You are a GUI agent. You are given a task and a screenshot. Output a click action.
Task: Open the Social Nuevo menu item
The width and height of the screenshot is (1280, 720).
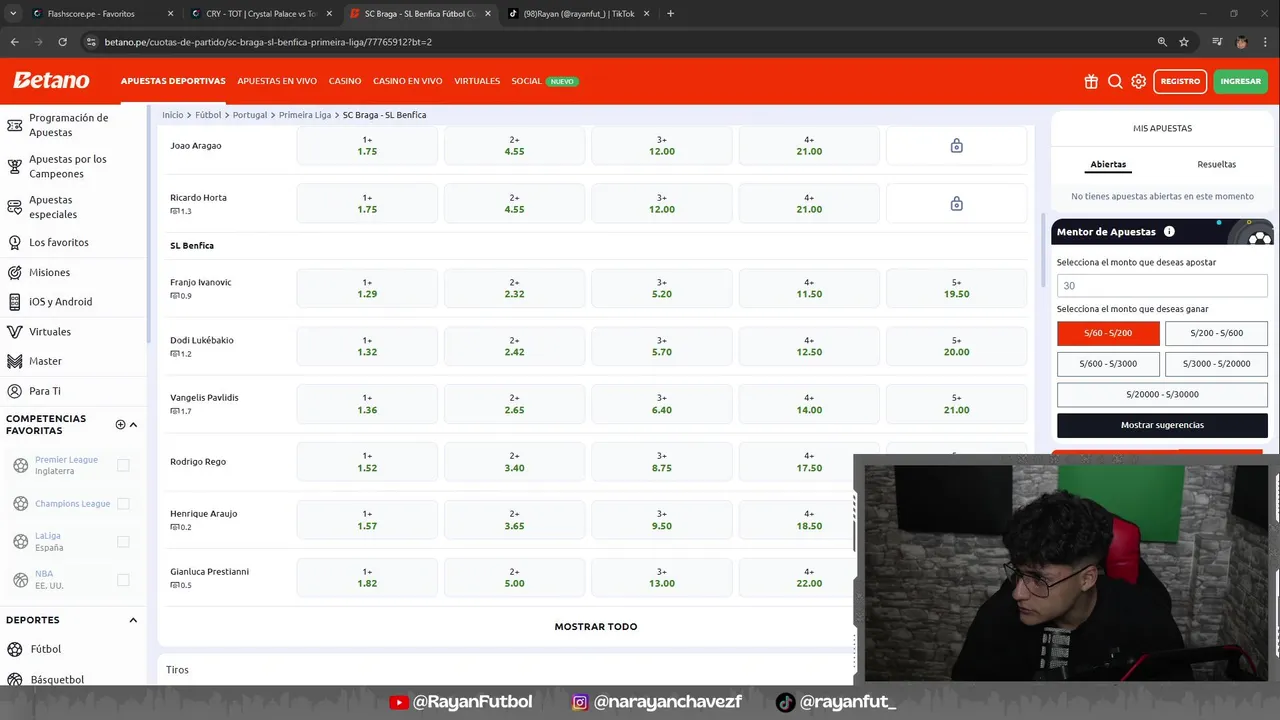pyautogui.click(x=545, y=81)
